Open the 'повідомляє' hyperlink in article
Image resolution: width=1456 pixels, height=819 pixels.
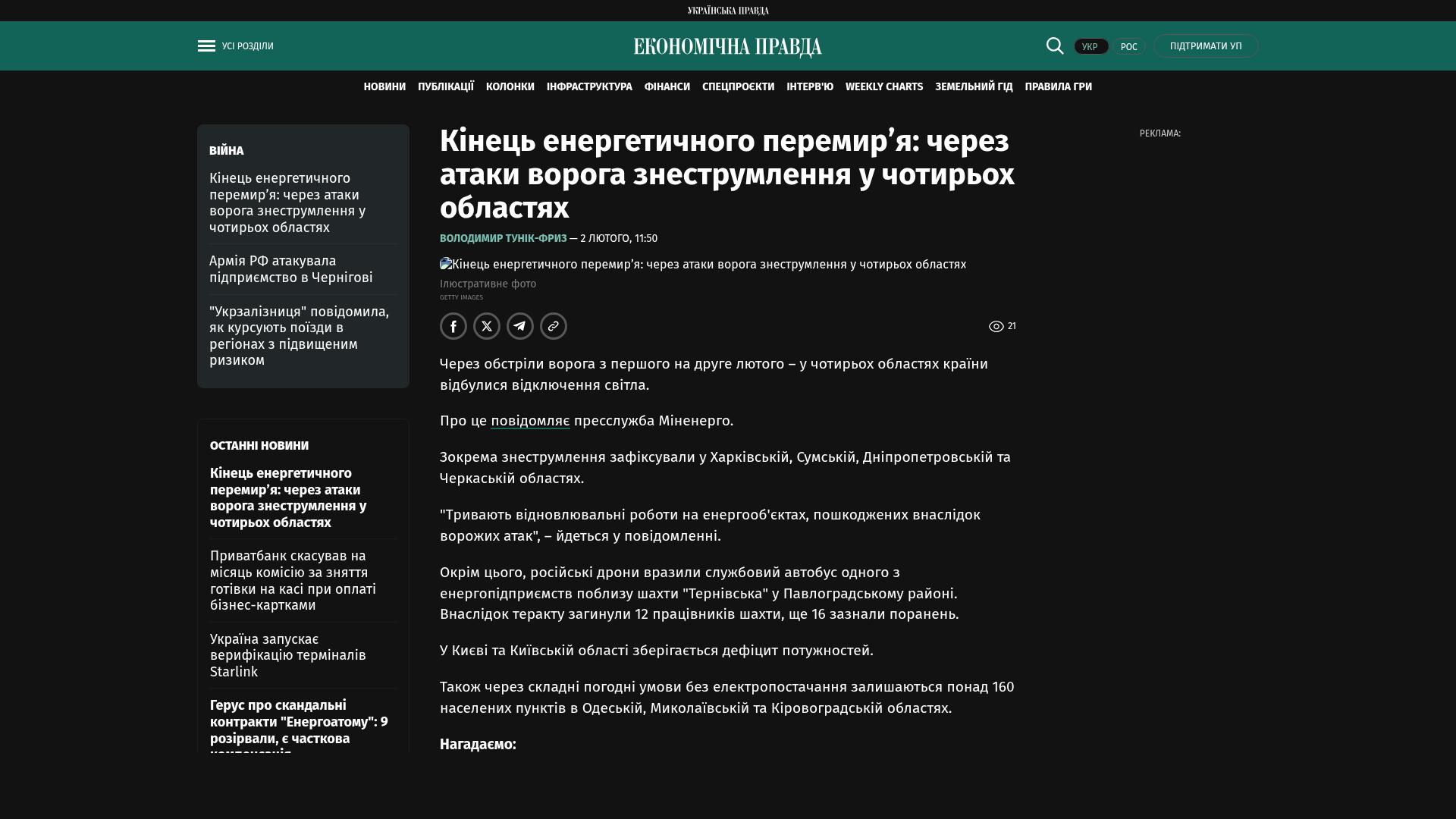pyautogui.click(x=530, y=421)
